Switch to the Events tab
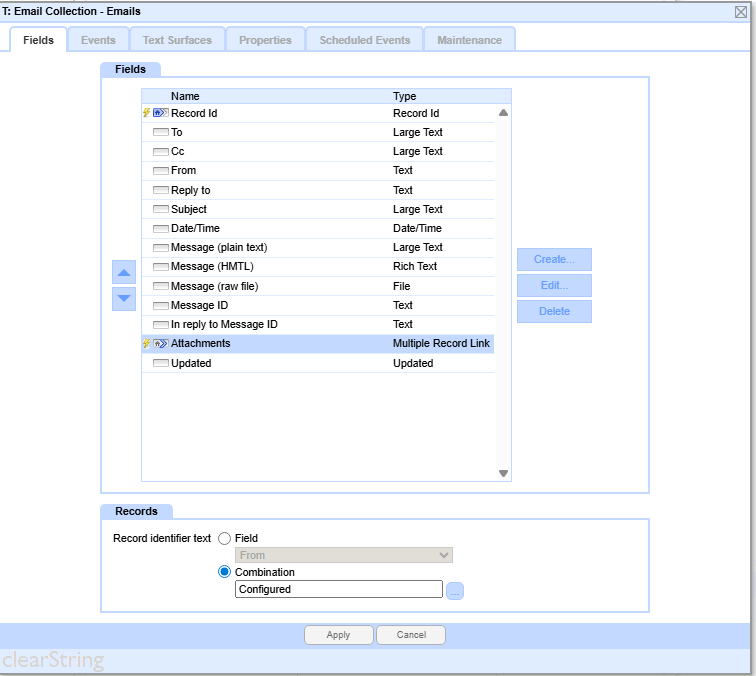Image resolution: width=756 pixels, height=676 pixels. pyautogui.click(x=98, y=40)
